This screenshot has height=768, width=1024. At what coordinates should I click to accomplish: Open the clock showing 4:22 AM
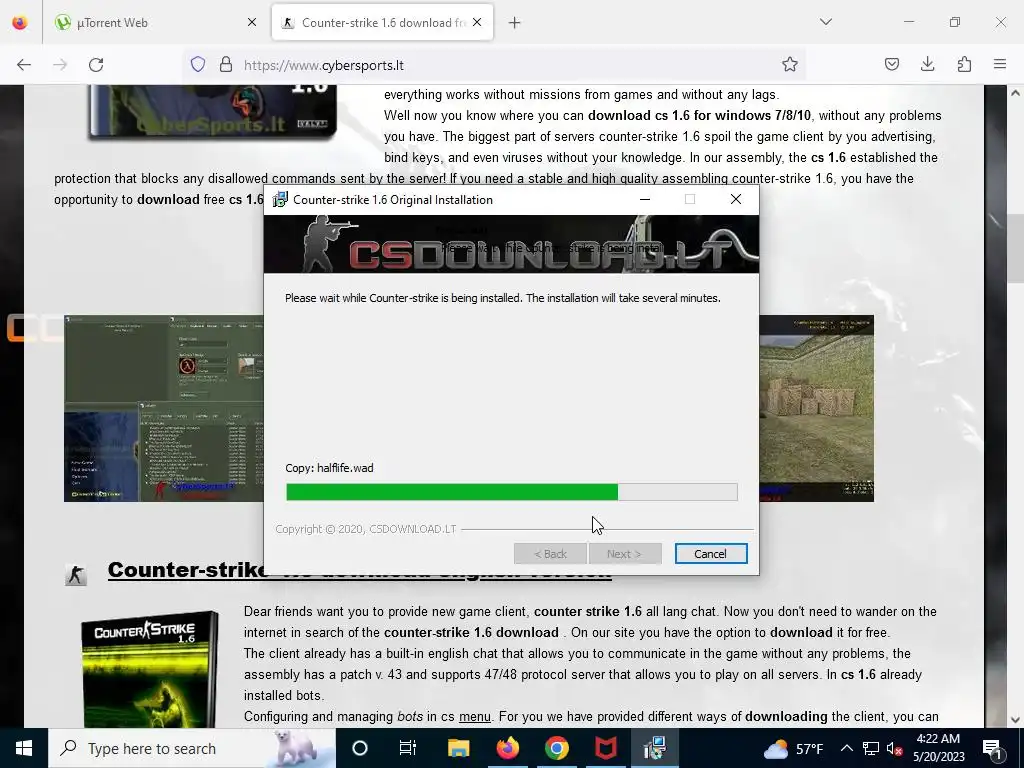[938, 748]
